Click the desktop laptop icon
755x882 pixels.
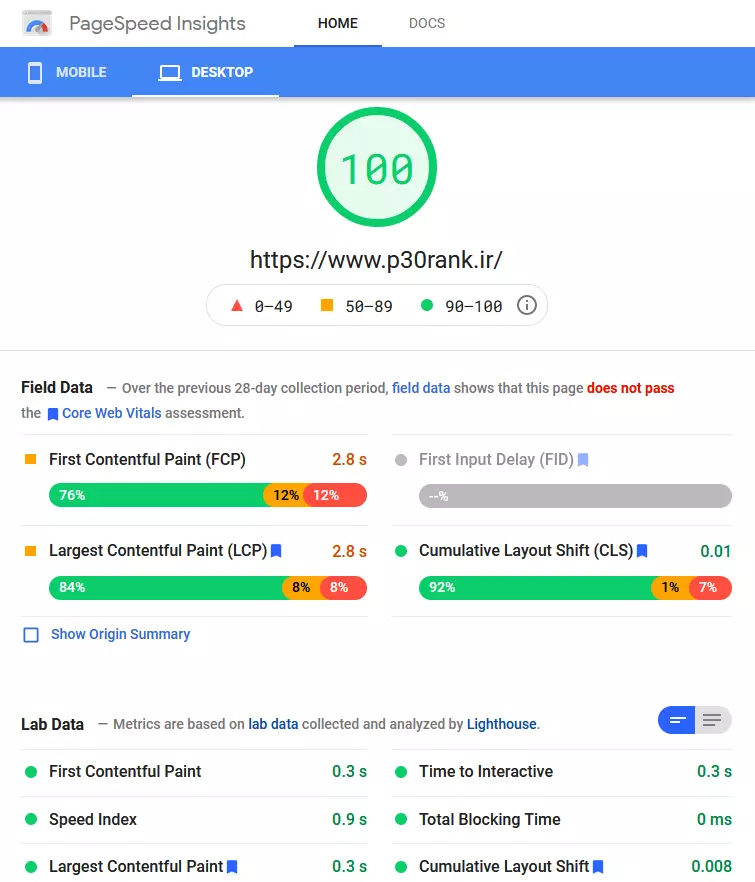click(x=169, y=73)
